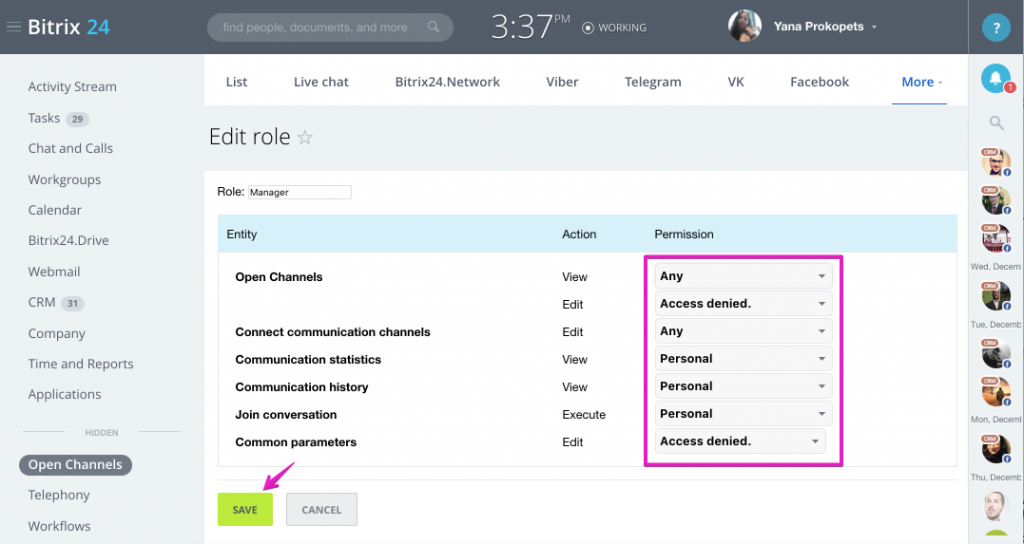This screenshot has height=544, width=1024.
Task: Open the contact avatar above the Mon, December label
Action: click(995, 391)
